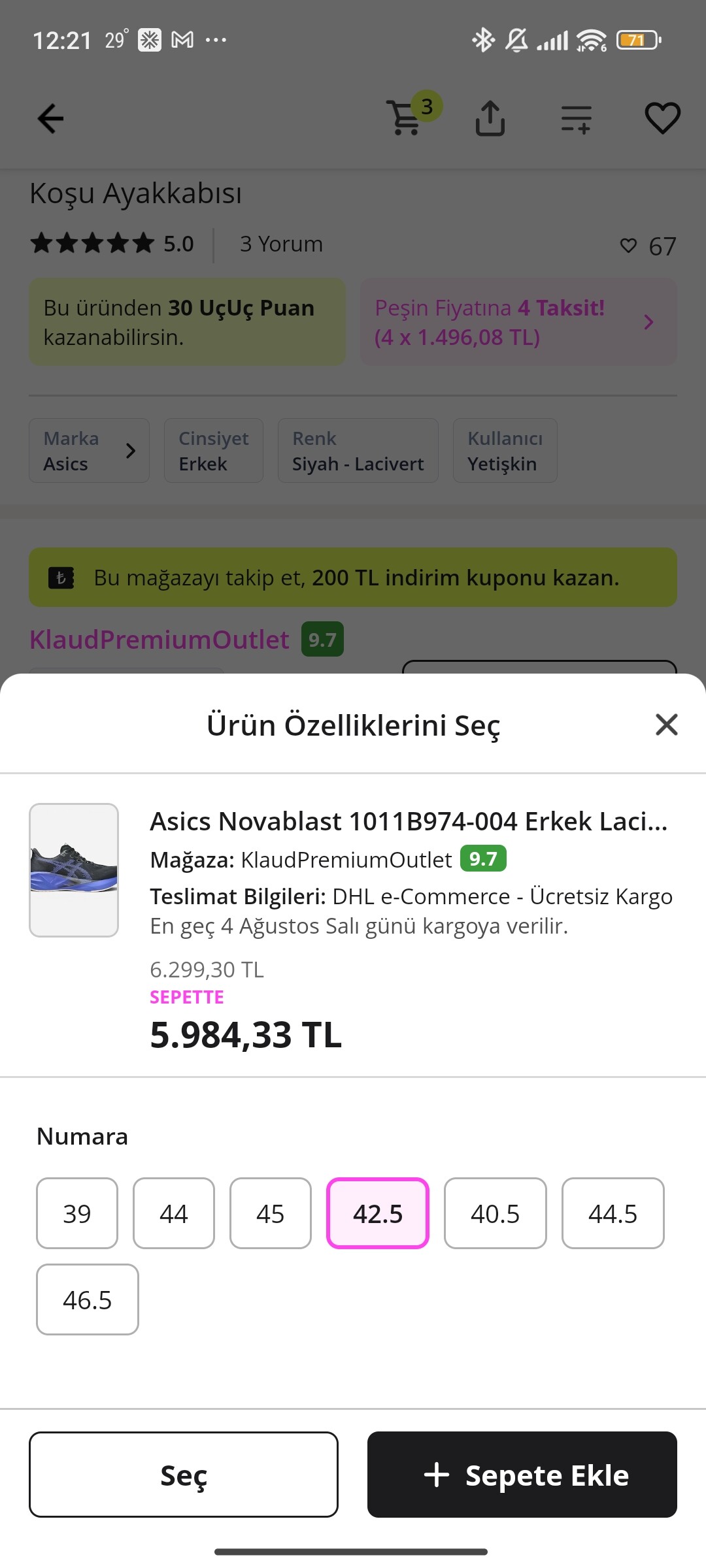Screen dimensions: 706x1568
Task: Select shoe size 39
Action: (77, 1213)
